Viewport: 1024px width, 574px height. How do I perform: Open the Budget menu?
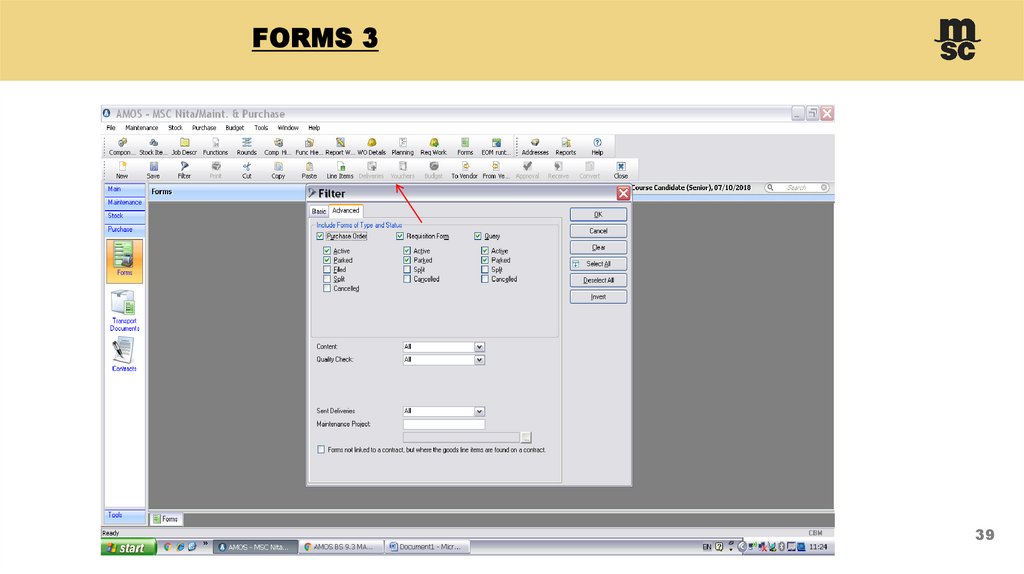coord(234,128)
